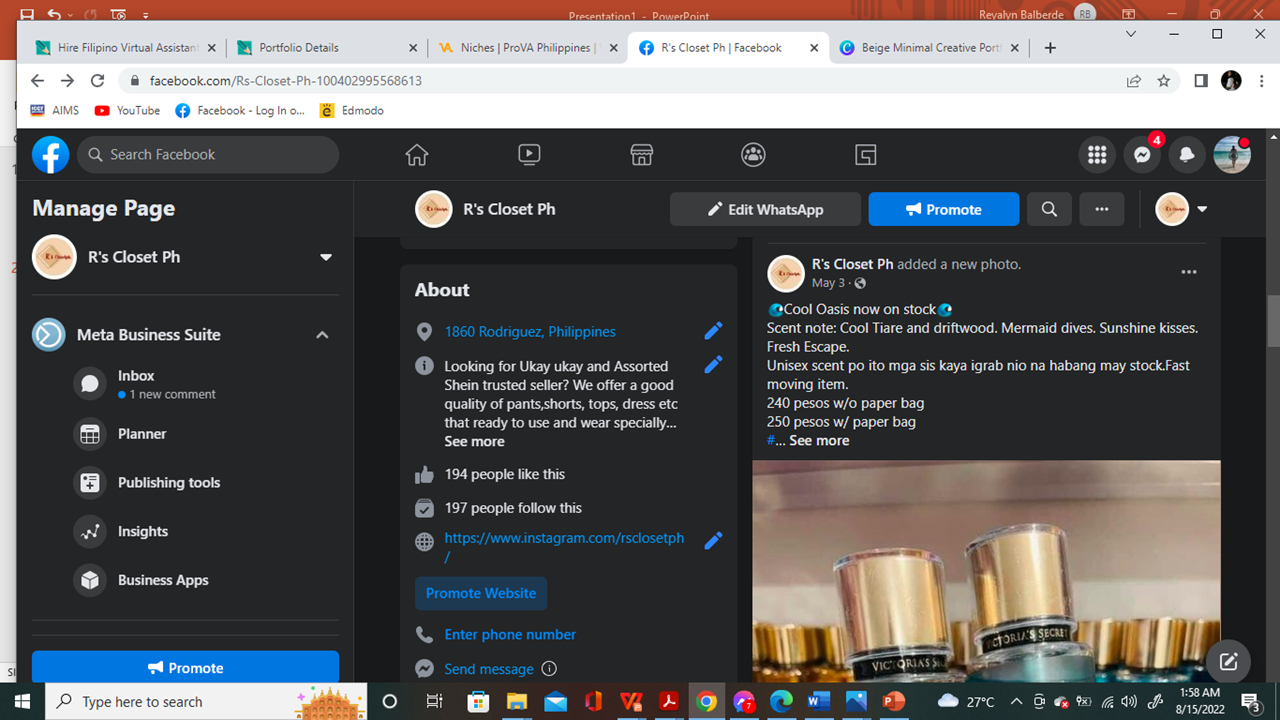Switch to the Portfolio Details tab
The width and height of the screenshot is (1280, 720).
(x=327, y=48)
